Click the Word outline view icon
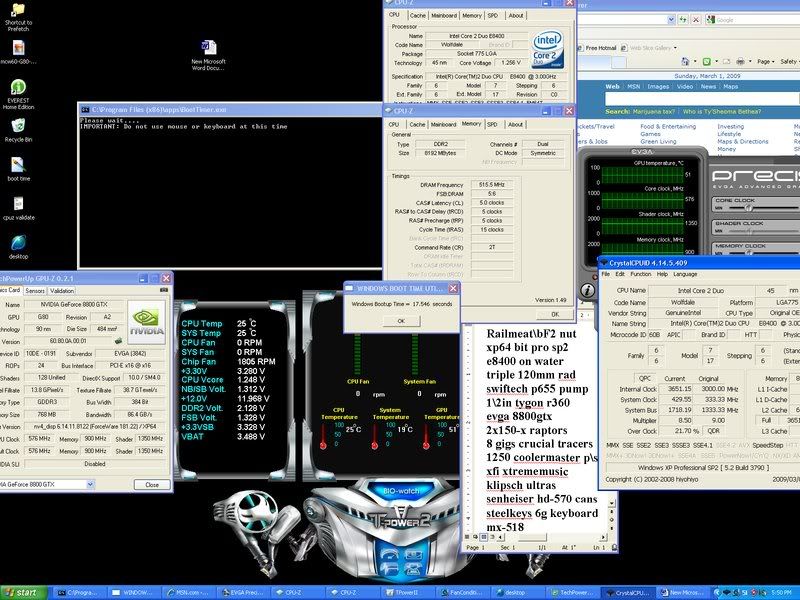 pyautogui.click(x=492, y=537)
